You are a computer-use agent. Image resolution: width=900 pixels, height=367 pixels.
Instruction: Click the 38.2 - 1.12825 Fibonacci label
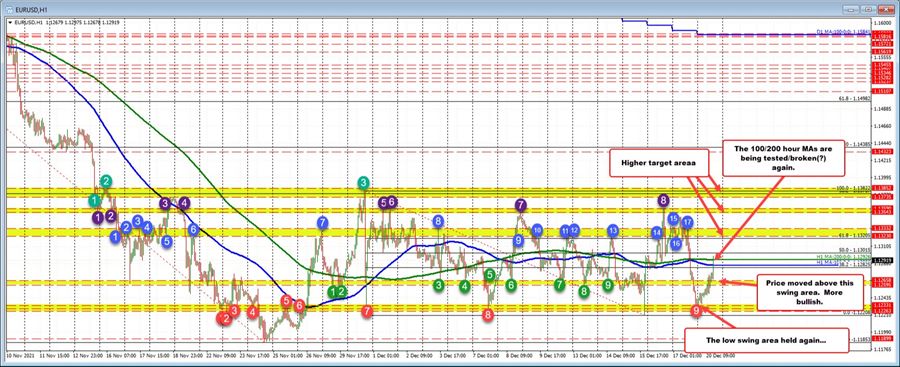856,266
